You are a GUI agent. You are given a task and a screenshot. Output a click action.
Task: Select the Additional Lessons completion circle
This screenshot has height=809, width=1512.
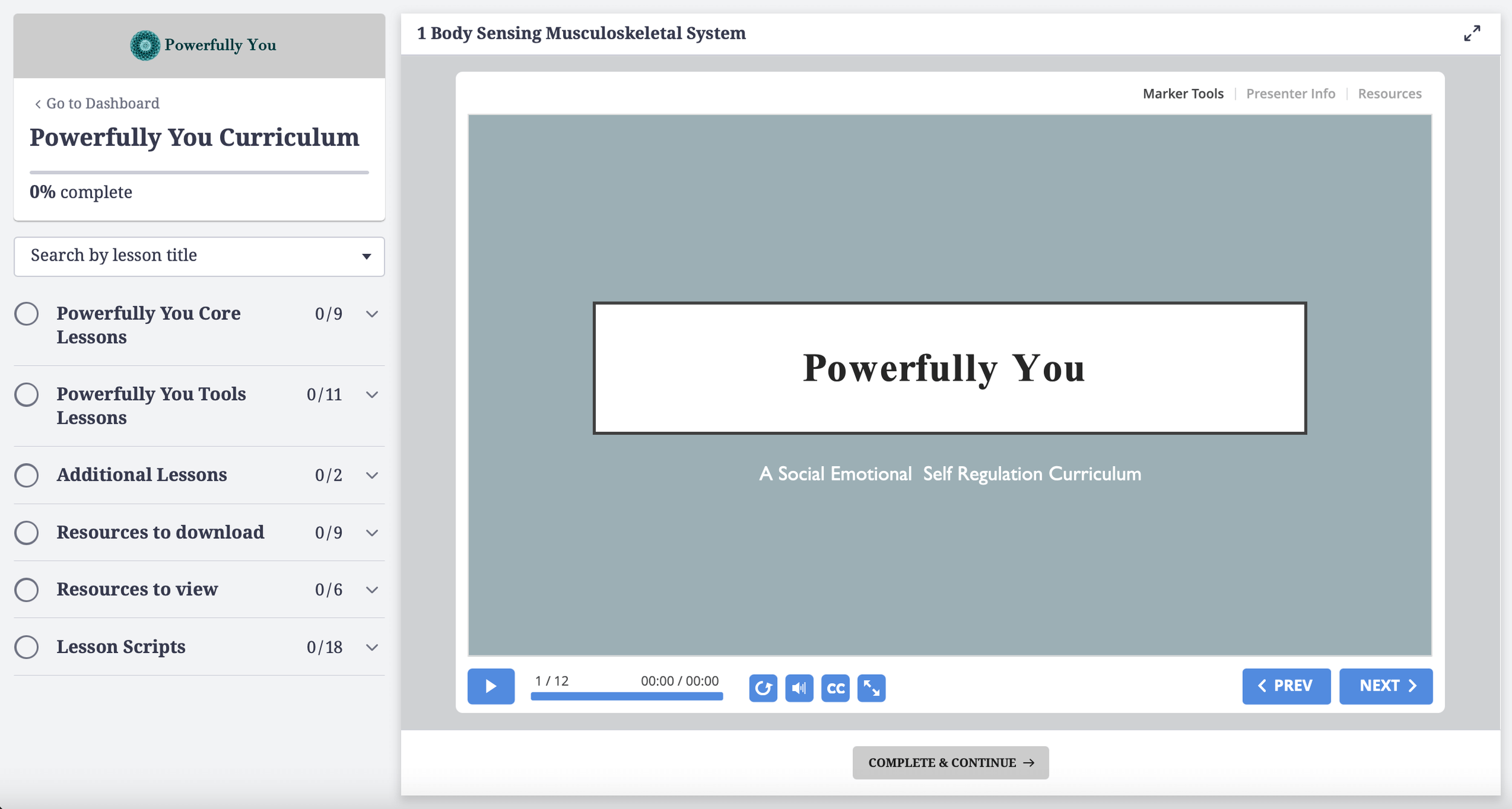click(x=27, y=475)
